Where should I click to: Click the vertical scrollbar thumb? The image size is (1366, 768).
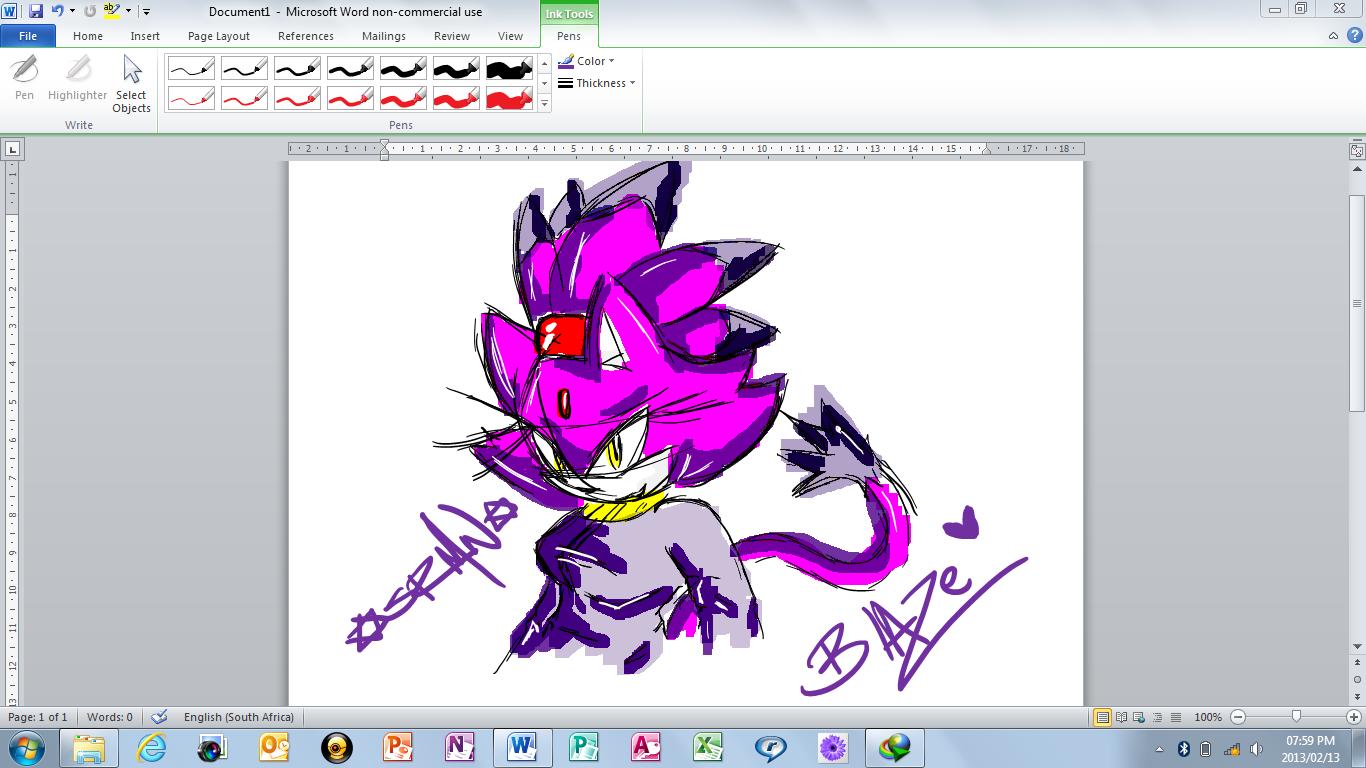(1357, 303)
